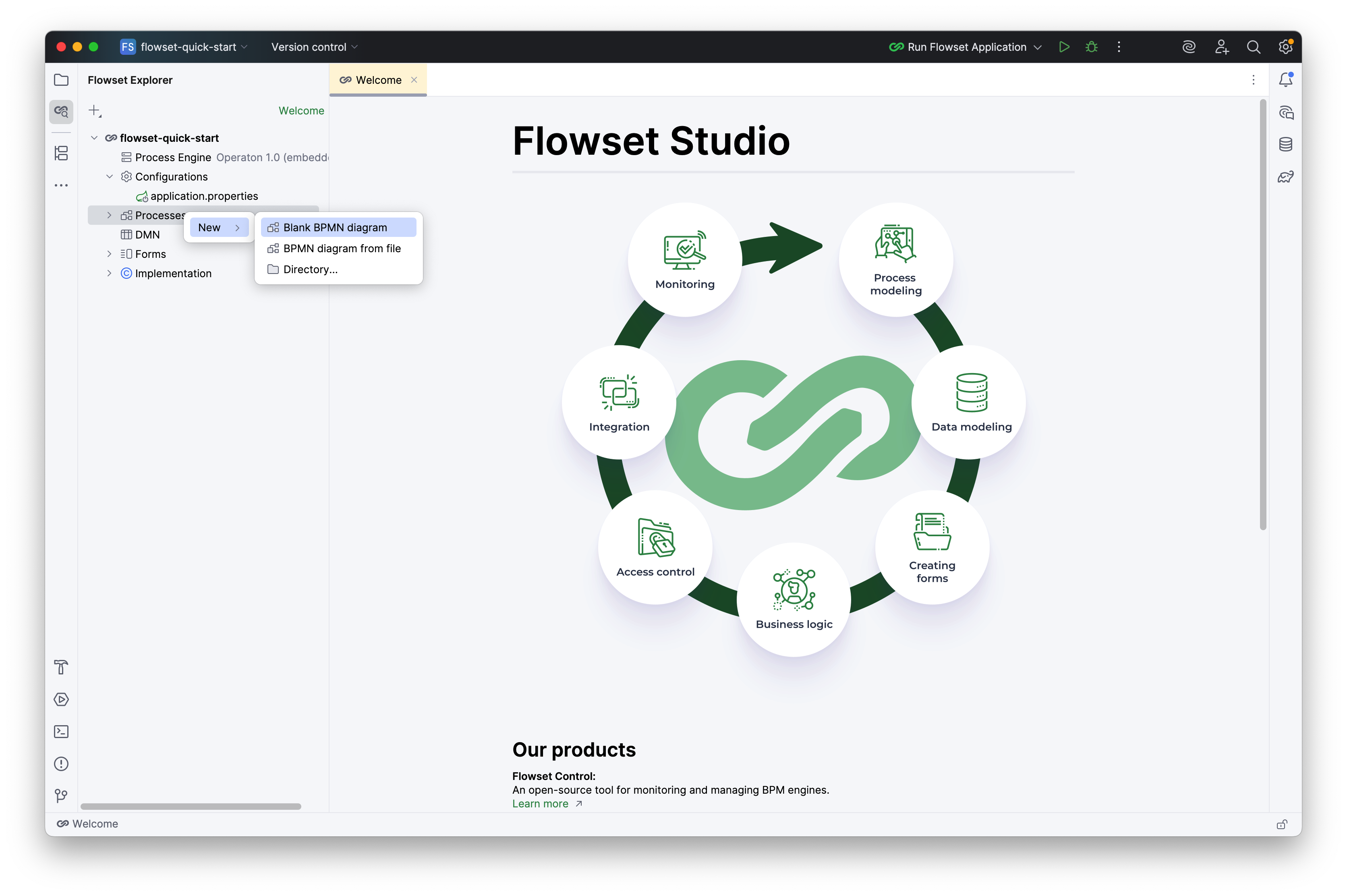Open the Structure tool window icon

coord(61,153)
